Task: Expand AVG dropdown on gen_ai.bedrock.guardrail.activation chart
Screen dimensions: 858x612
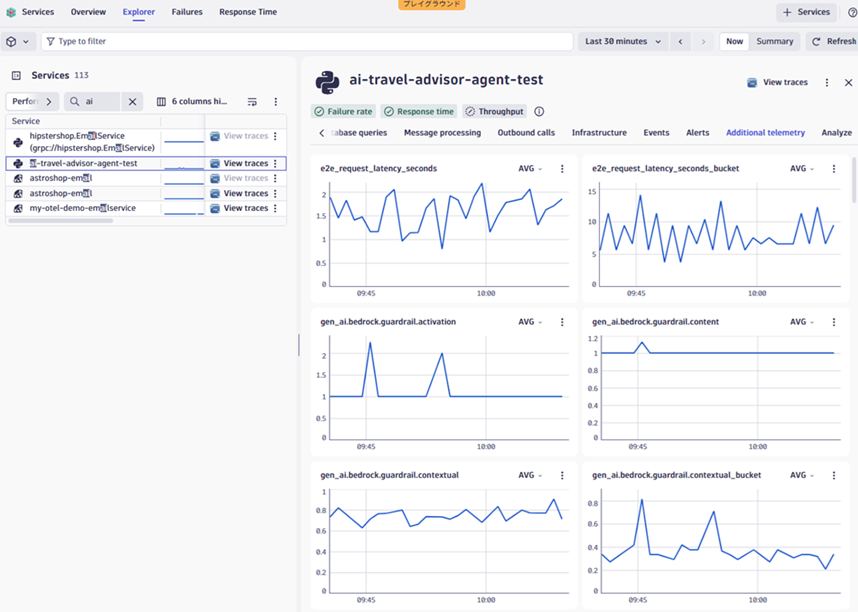Action: point(530,322)
